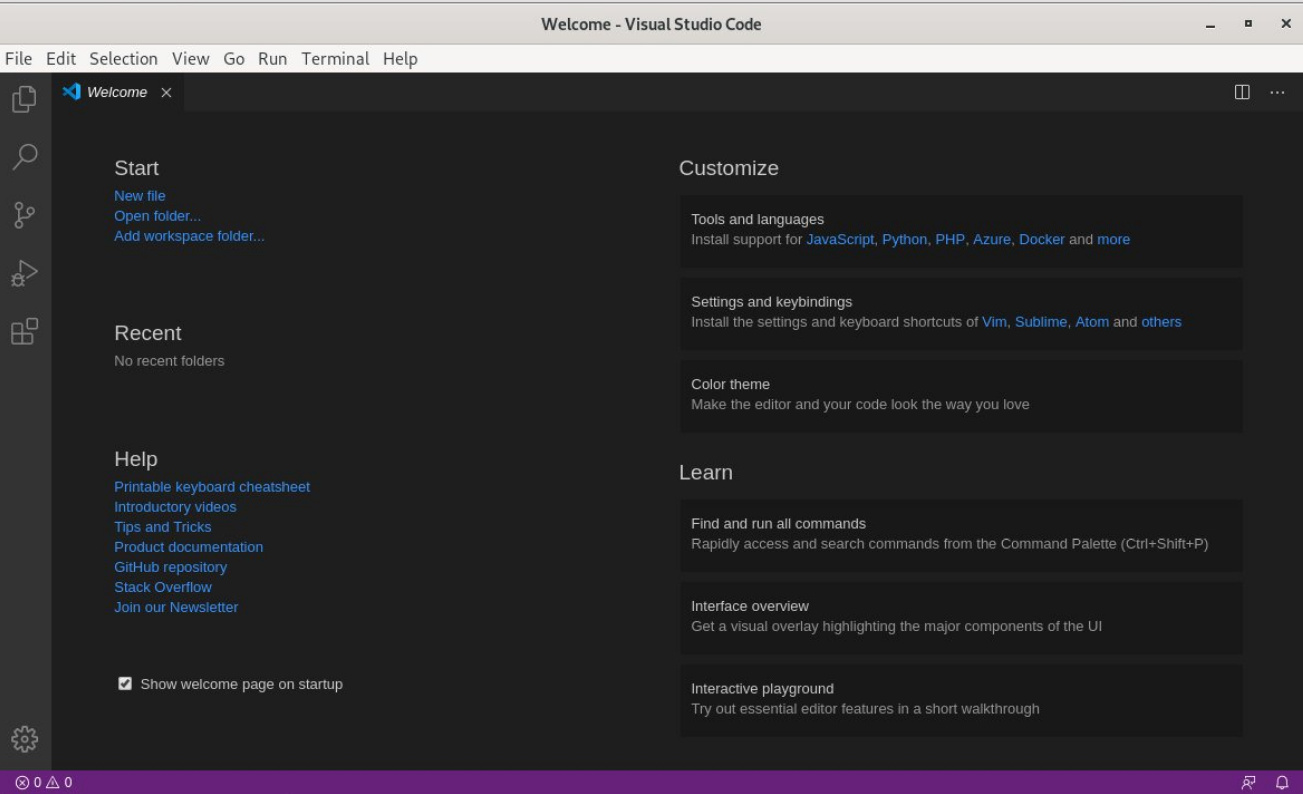Open the notifications bell
Image resolution: width=1303 pixels, height=794 pixels.
pyautogui.click(x=1282, y=782)
